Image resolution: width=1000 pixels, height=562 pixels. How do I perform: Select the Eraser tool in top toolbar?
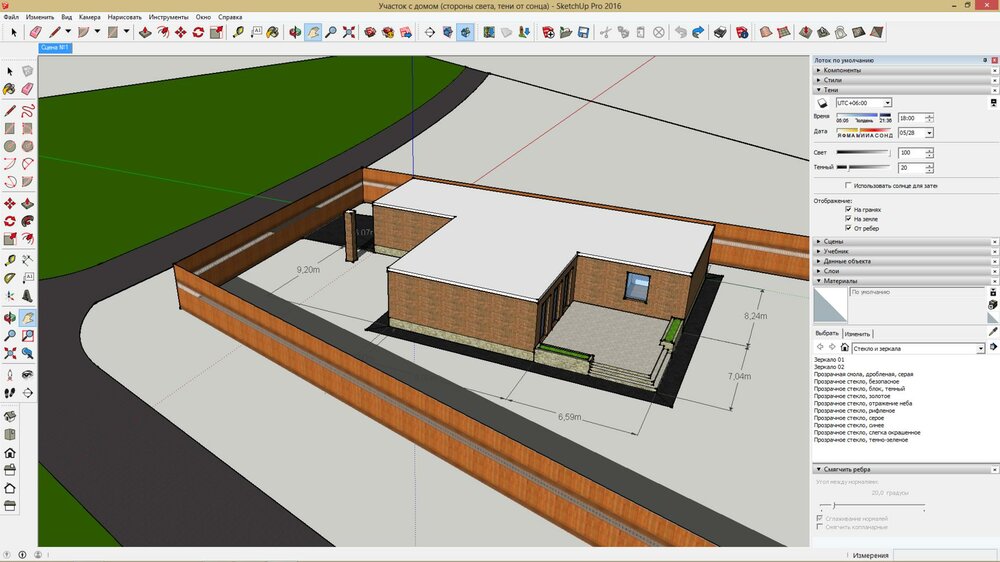tap(35, 32)
